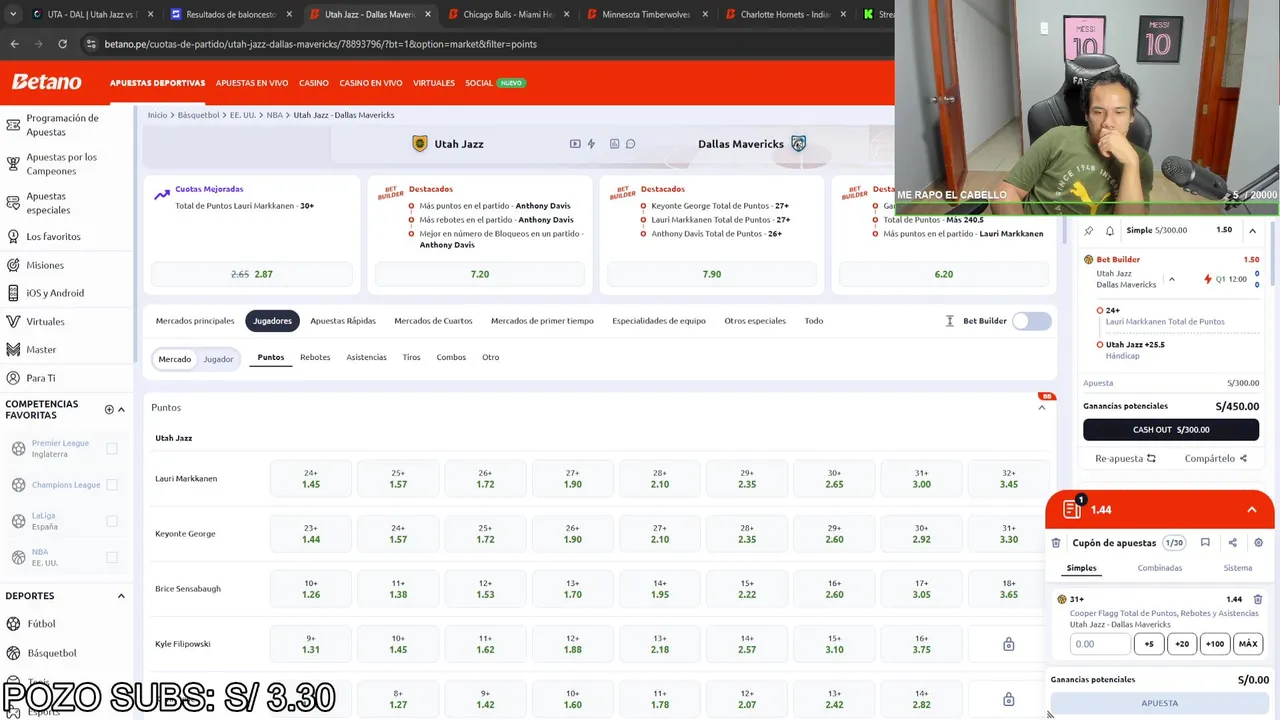Viewport: 1280px width, 720px height.
Task: Select the Básquetbol ball icon in Deportes
Action: coord(13,653)
